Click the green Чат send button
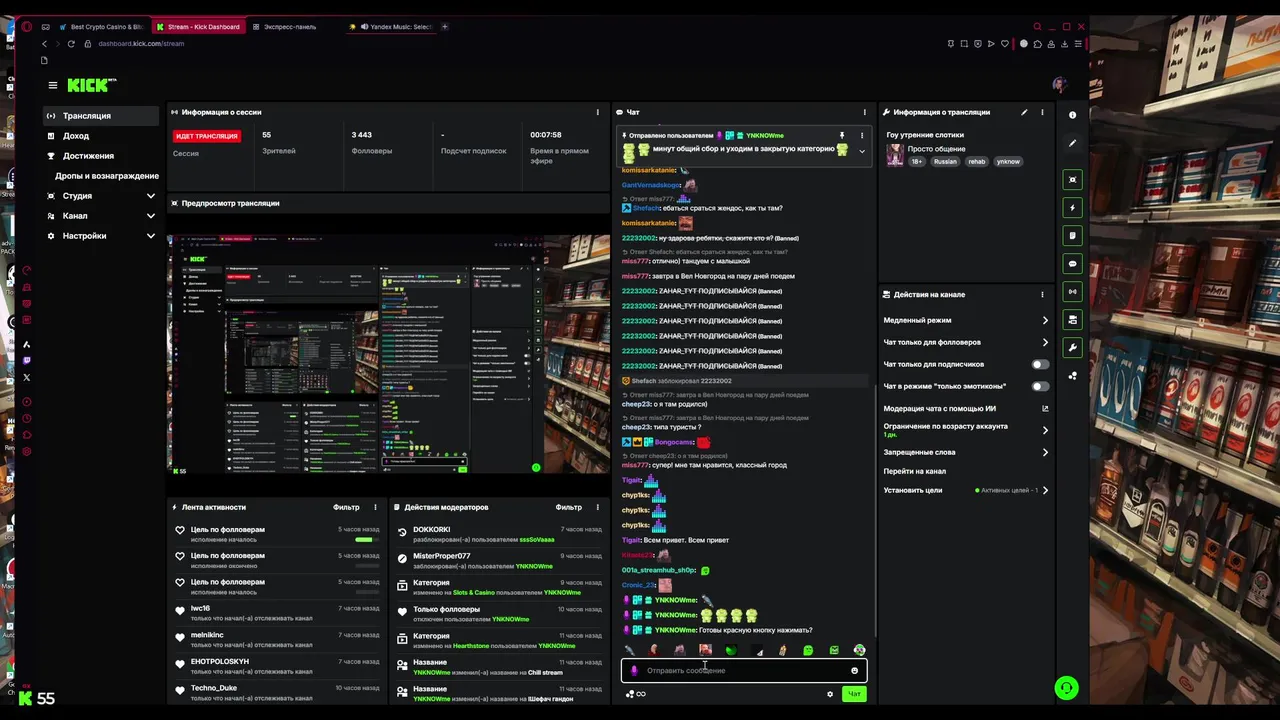Screen dimensions: 1280x720 853,694
